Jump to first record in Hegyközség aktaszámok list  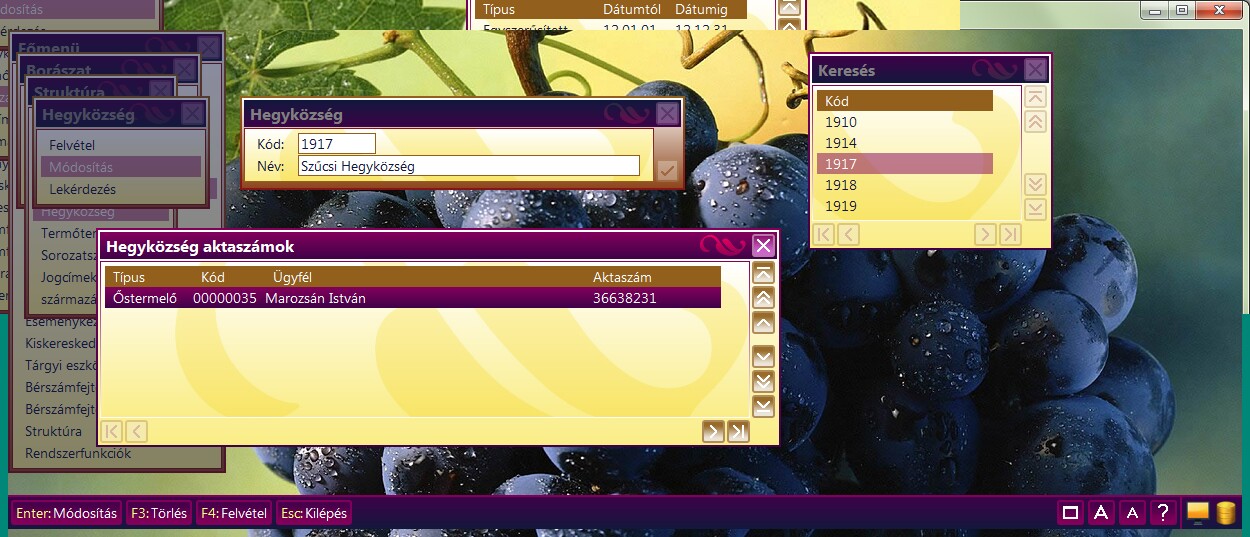763,274
